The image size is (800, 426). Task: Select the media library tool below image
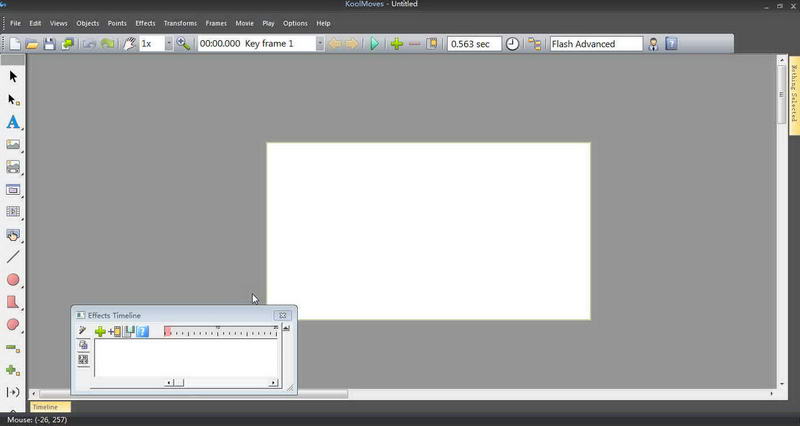[x=13, y=167]
